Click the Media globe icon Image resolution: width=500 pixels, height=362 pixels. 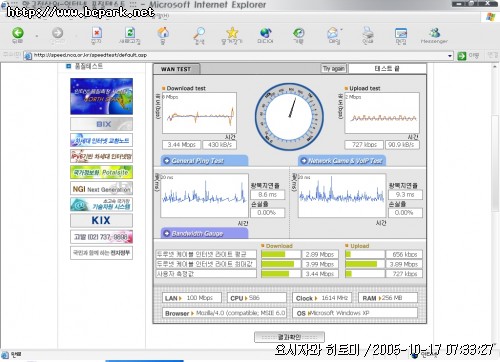point(265,33)
